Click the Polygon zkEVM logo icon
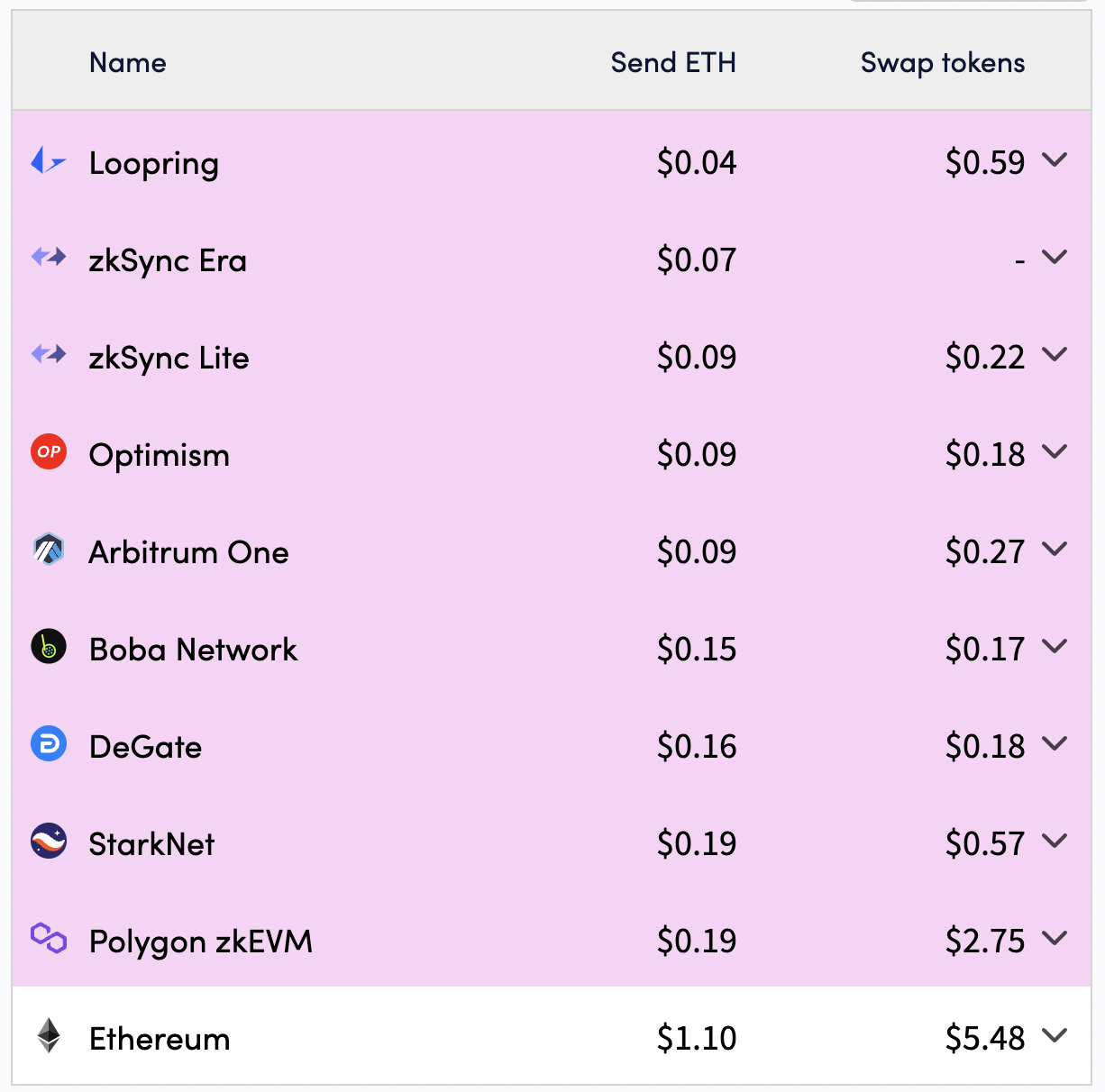Viewport: 1105px width, 1092px height. [49, 938]
